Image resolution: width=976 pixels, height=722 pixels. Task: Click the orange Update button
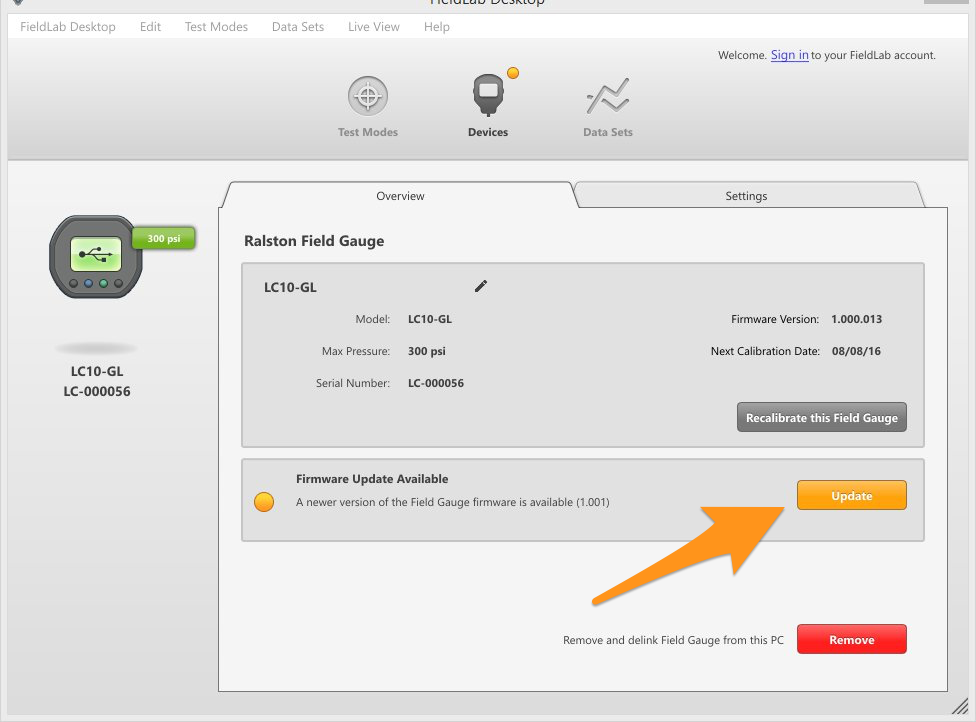pos(852,495)
